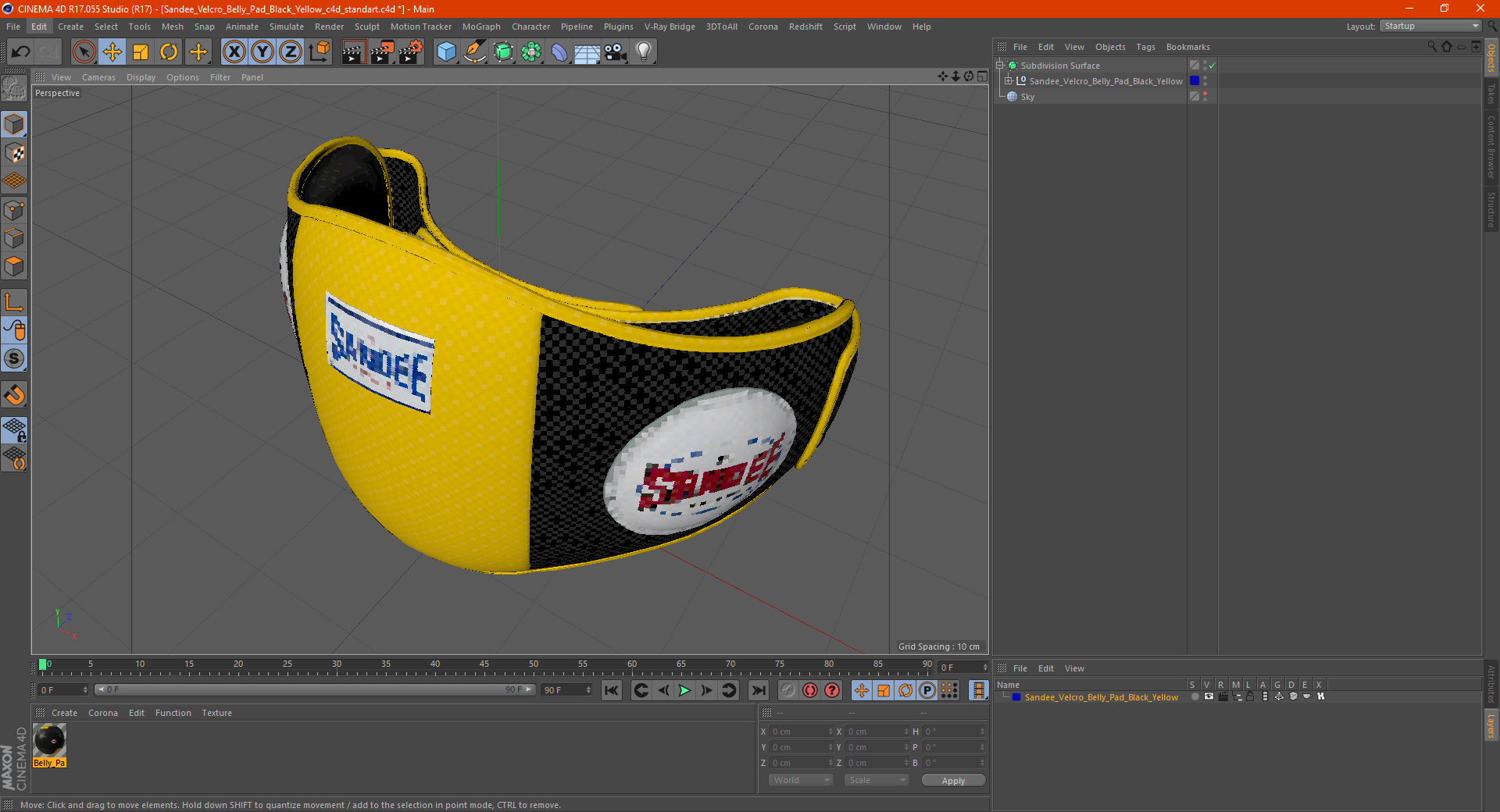Open Edit Render Settings icon
Image resolution: width=1500 pixels, height=812 pixels.
pyautogui.click(x=411, y=52)
